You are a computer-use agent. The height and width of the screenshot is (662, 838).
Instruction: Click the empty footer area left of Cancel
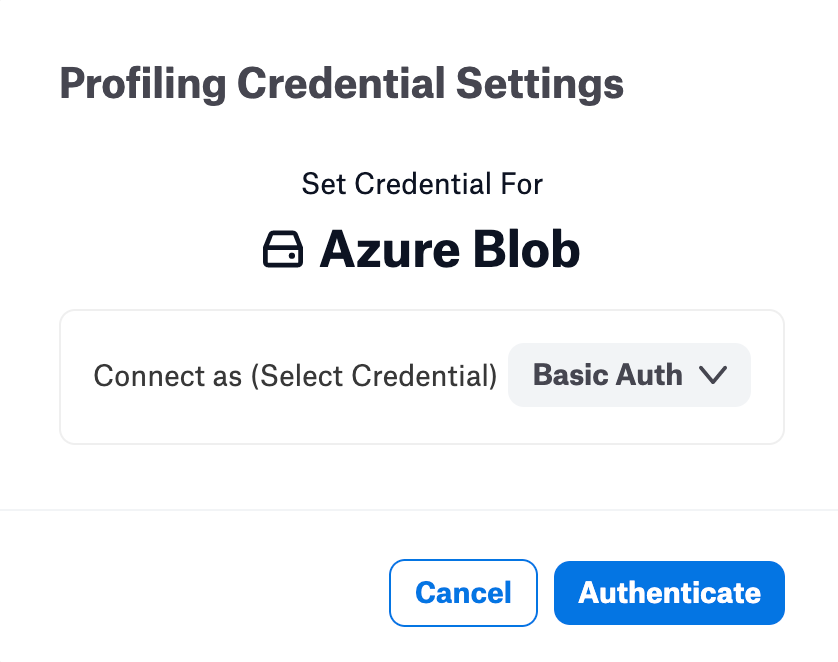tap(195, 593)
